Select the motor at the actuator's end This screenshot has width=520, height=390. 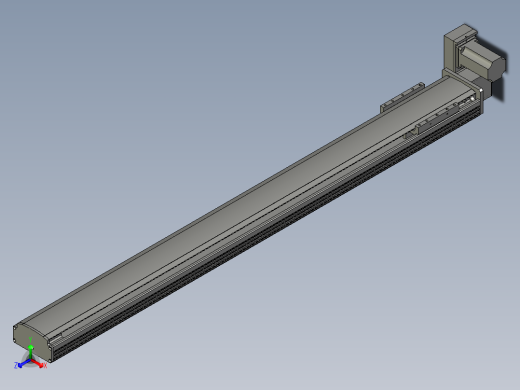[x=483, y=62]
